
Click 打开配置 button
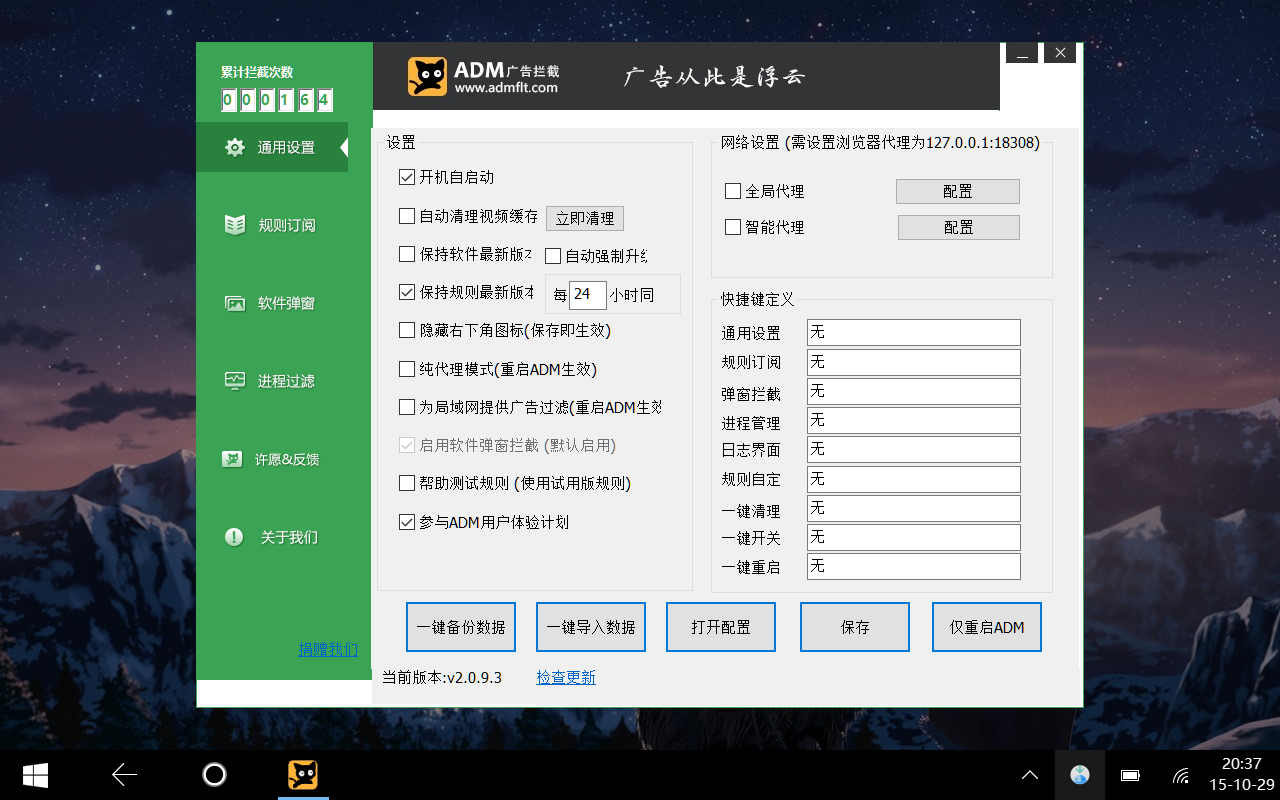click(721, 627)
